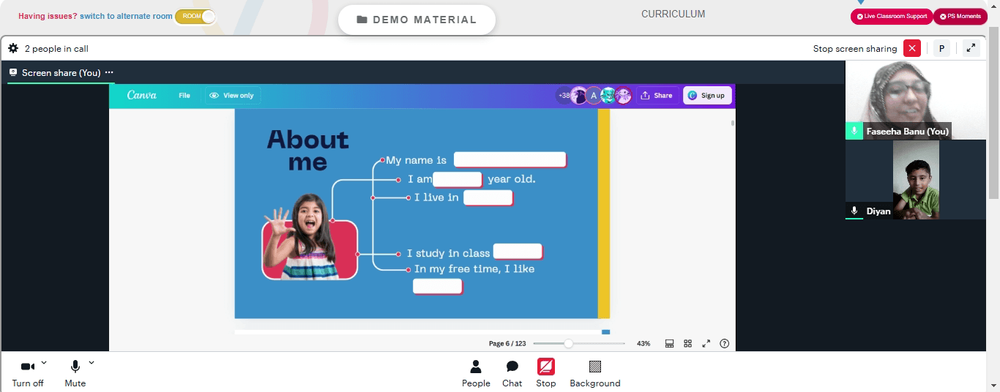1000x392 pixels.
Task: Click the +38 collaborators badge
Action: (564, 96)
